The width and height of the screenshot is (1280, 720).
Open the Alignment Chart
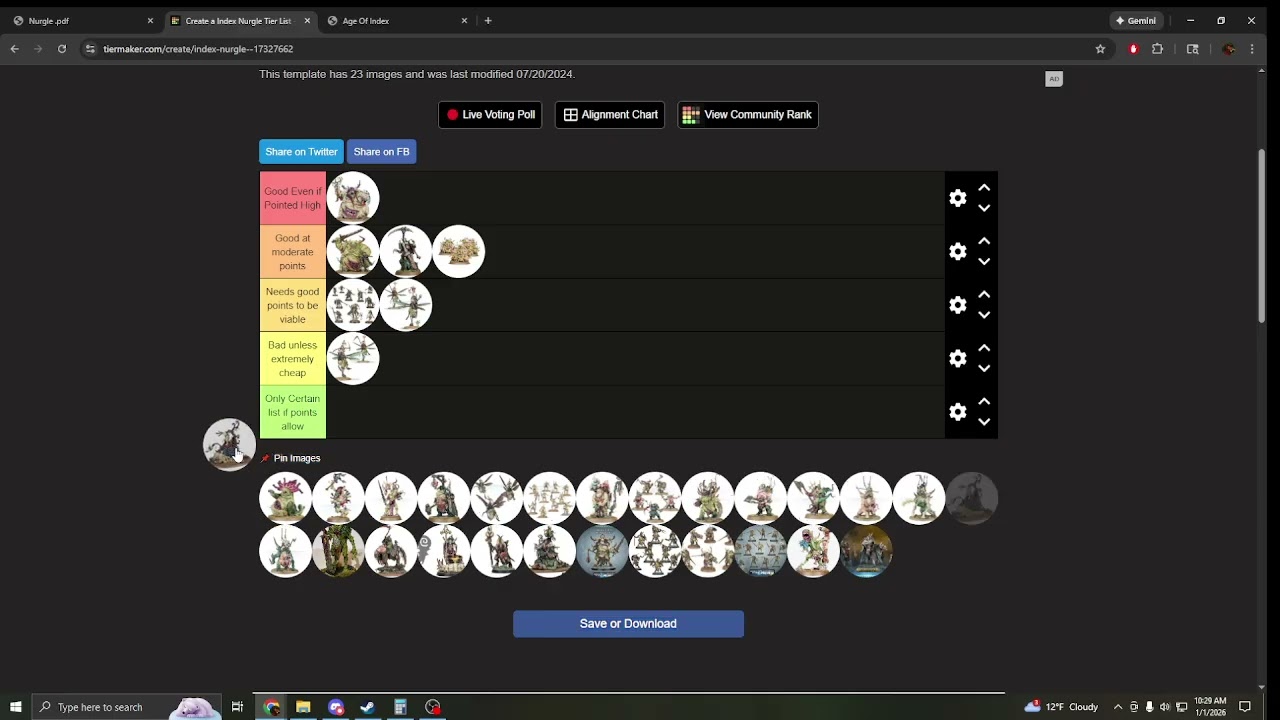pos(610,115)
